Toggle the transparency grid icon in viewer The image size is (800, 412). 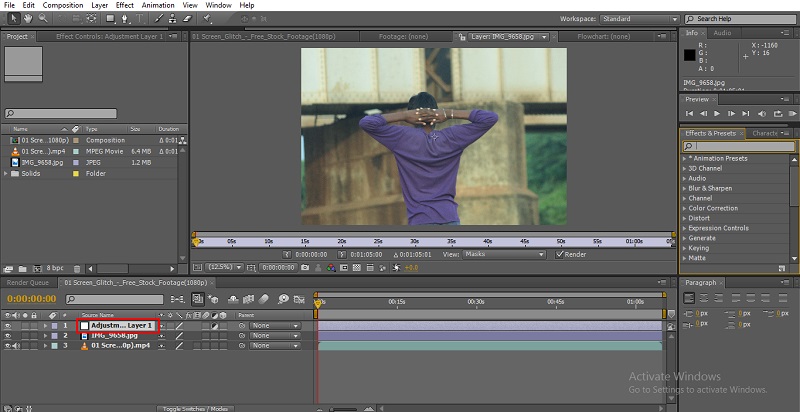(x=357, y=267)
